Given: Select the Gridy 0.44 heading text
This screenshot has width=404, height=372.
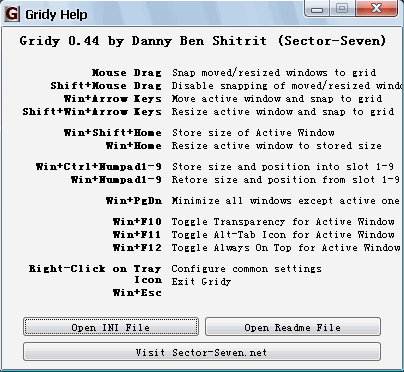Looking at the screenshot, I should [203, 41].
